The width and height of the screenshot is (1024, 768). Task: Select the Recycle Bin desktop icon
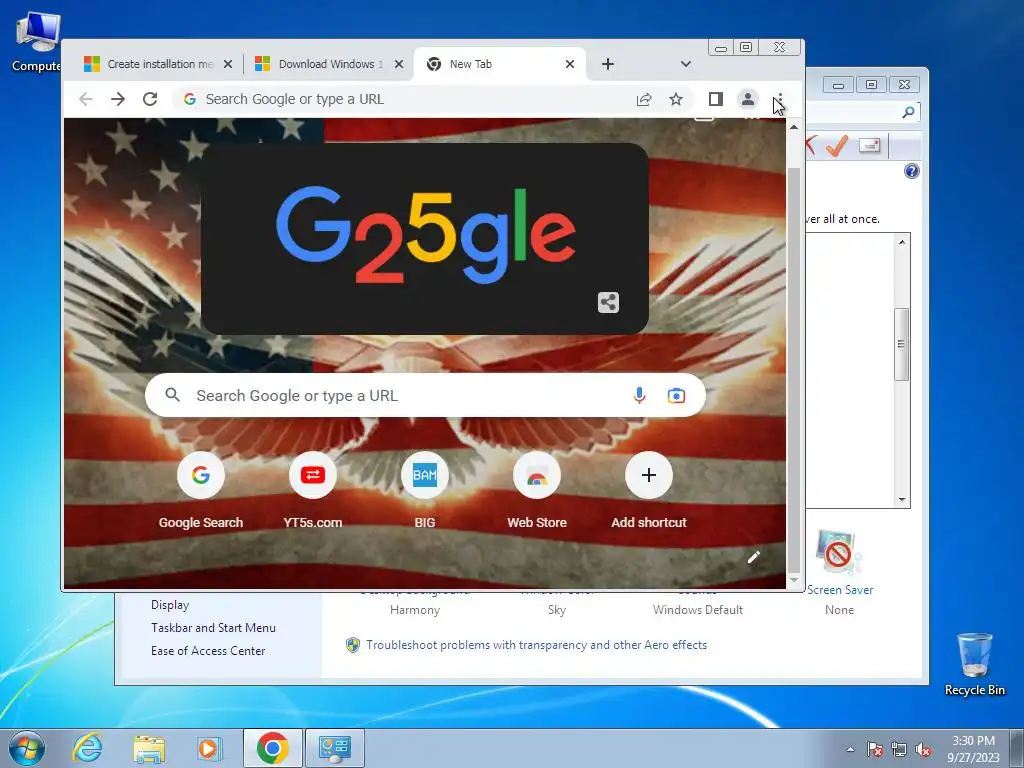(x=974, y=664)
